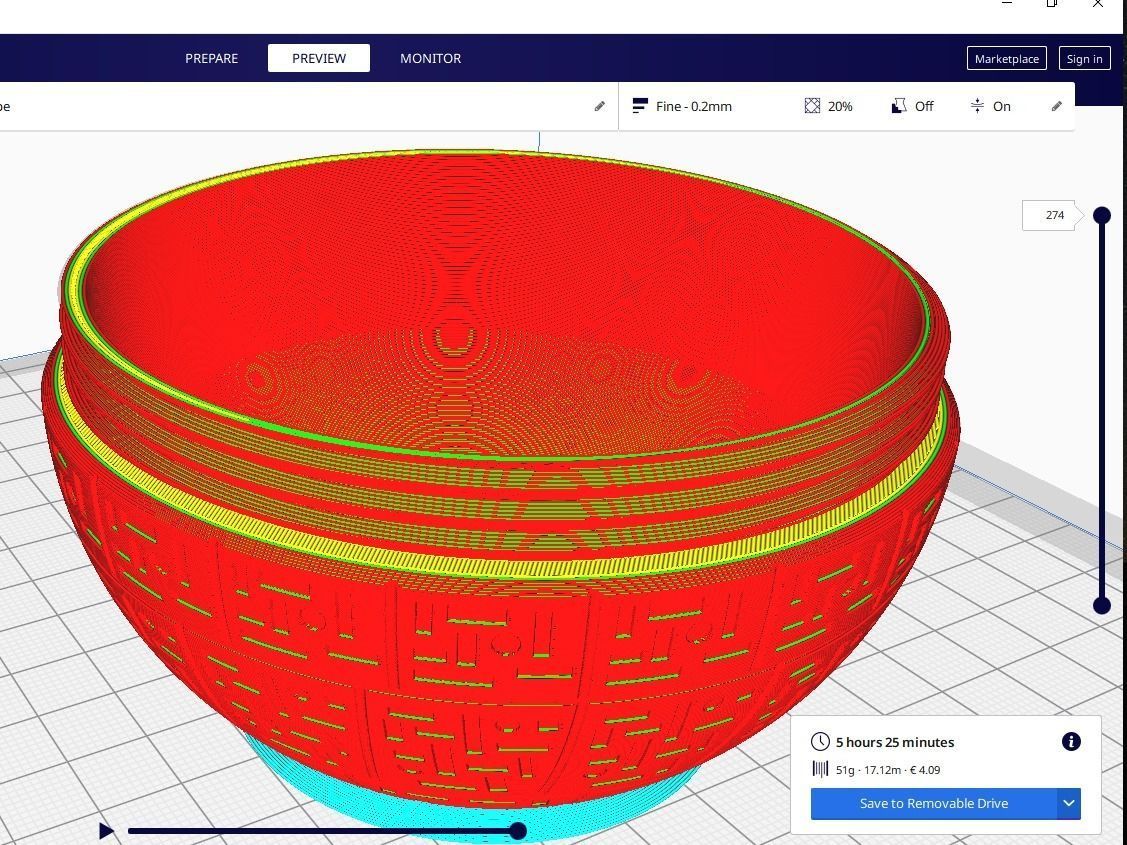Click the lower layer slider handle
This screenshot has height=845, width=1127.
[1102, 606]
